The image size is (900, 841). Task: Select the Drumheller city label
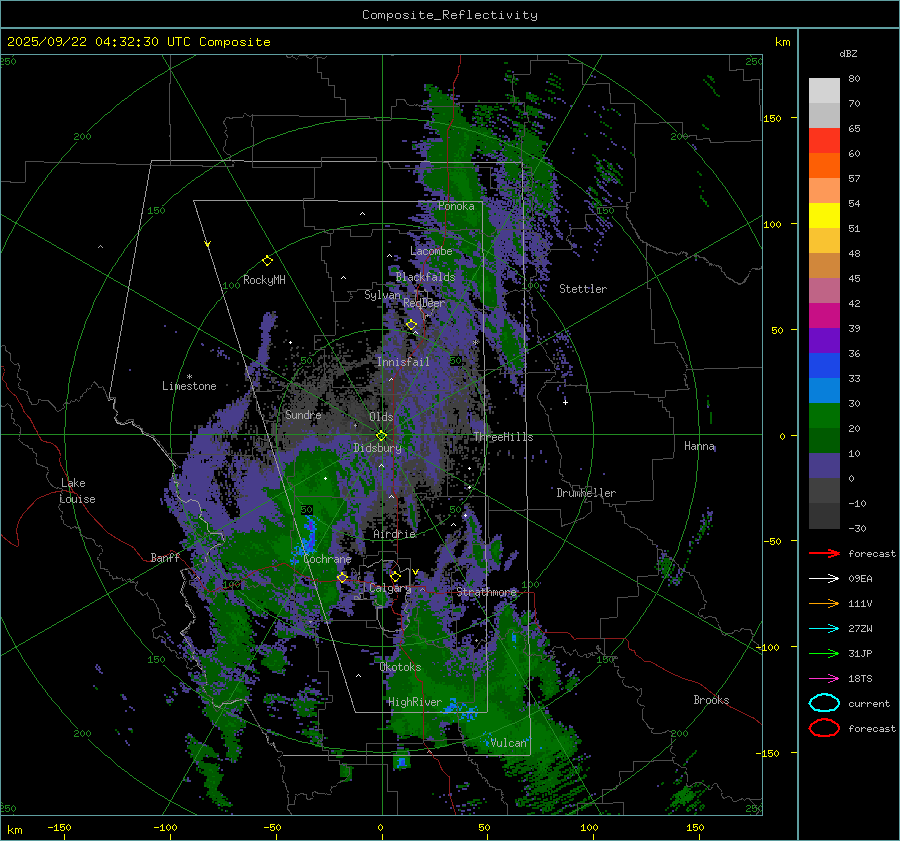click(586, 493)
